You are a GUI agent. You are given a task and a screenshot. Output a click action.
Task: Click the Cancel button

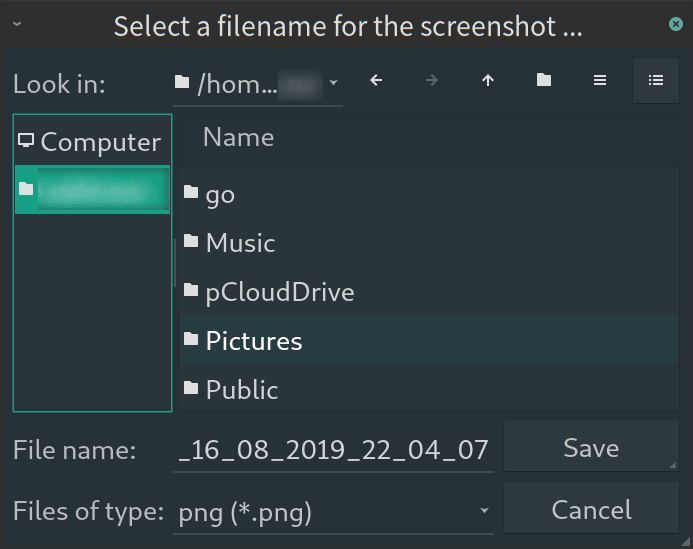[x=591, y=509]
